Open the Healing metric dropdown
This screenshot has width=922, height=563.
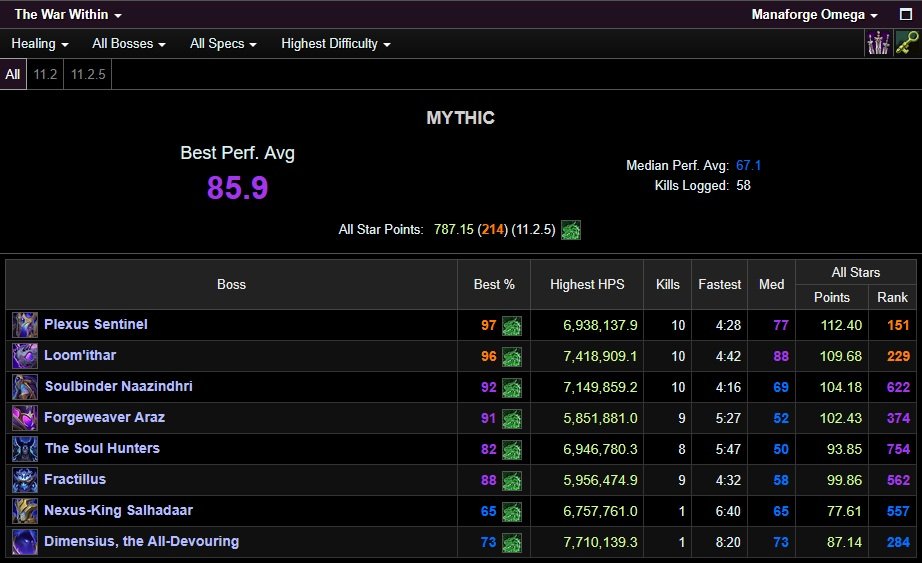[x=40, y=44]
